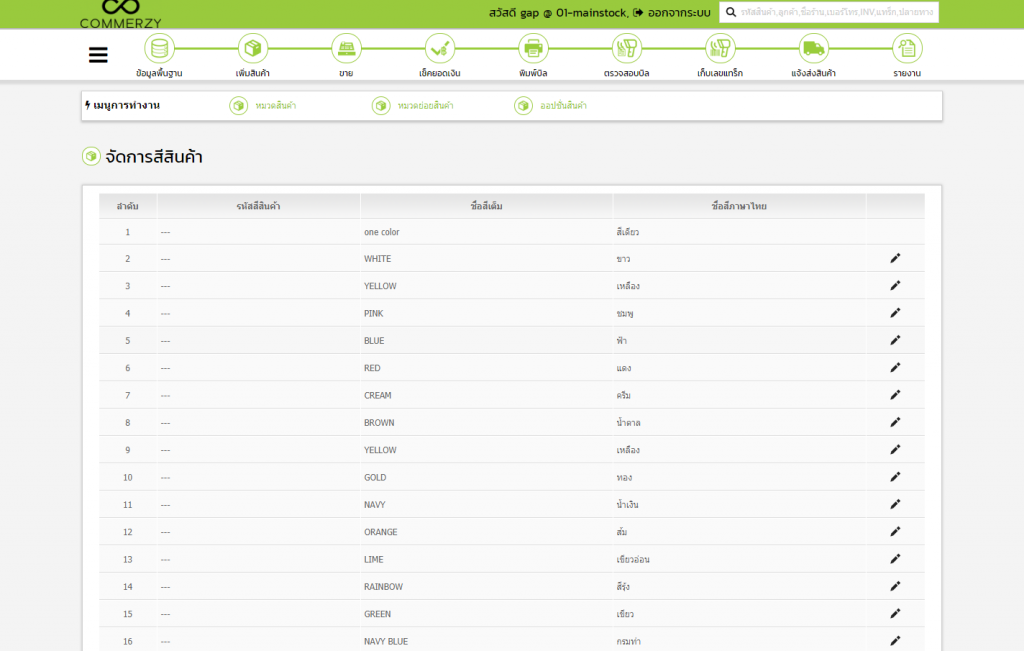
Task: Click the ลำดับ column header
Action: pos(127,206)
